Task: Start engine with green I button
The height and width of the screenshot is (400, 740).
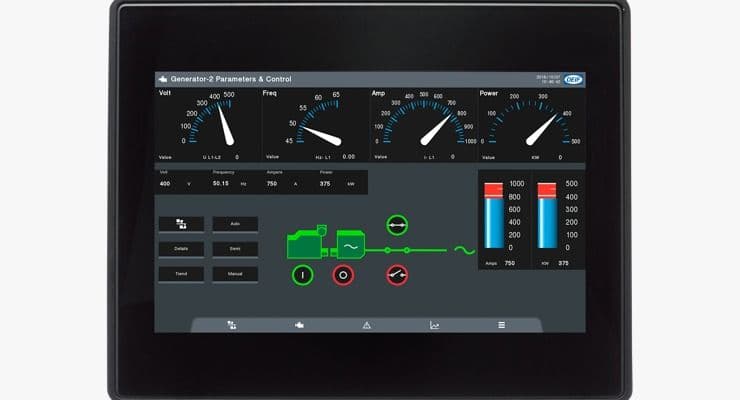Action: click(302, 275)
